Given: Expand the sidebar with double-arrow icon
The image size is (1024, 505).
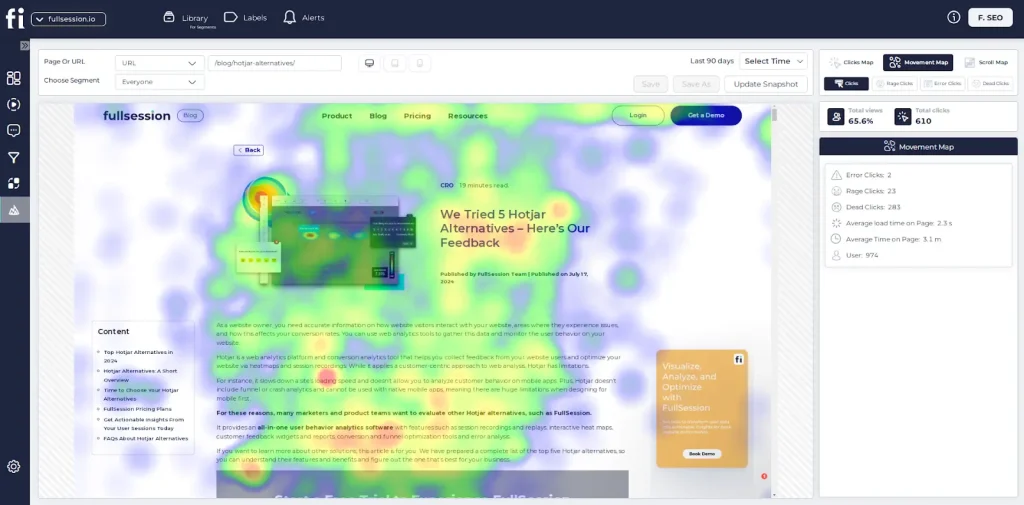Looking at the screenshot, I should click(x=24, y=46).
